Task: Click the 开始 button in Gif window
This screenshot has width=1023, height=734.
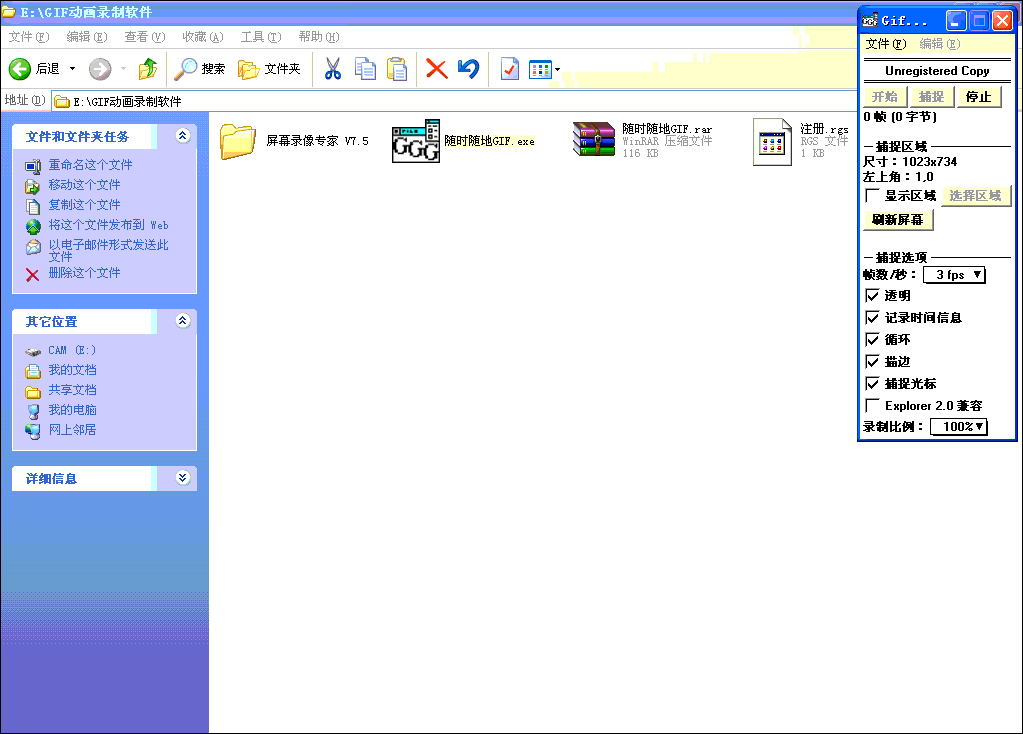Action: [885, 97]
